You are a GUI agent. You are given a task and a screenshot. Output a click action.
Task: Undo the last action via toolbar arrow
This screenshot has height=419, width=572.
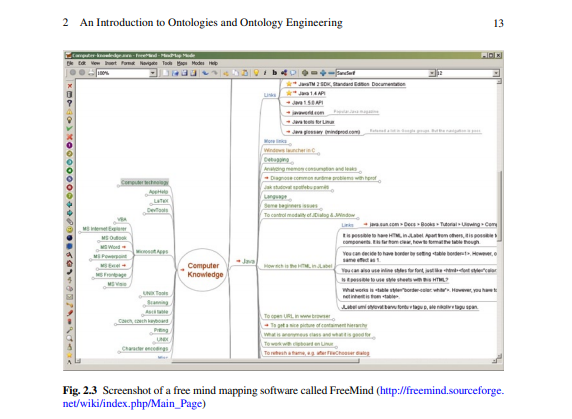(x=205, y=73)
